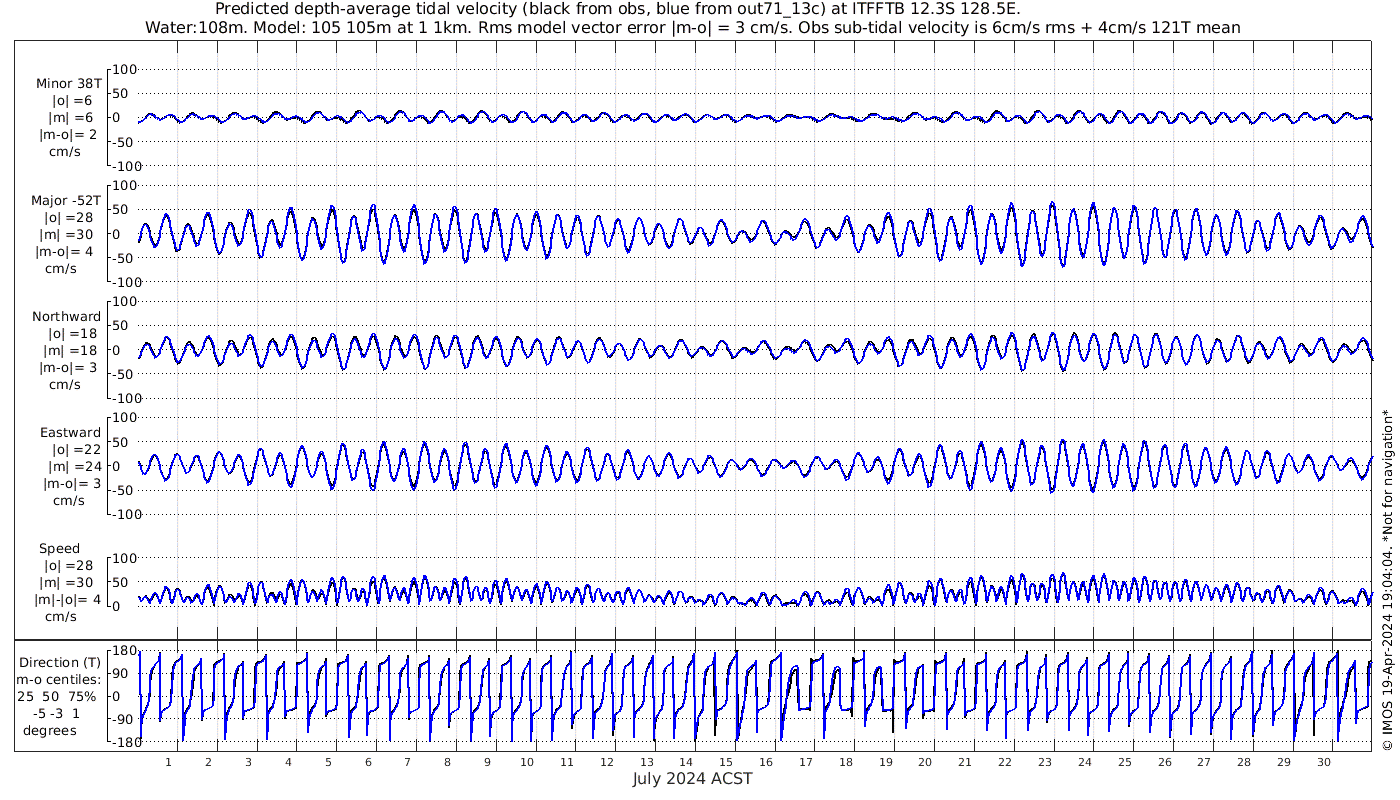Click day 20 on the date axis
Screen dimensions: 1400x800
coord(925,762)
